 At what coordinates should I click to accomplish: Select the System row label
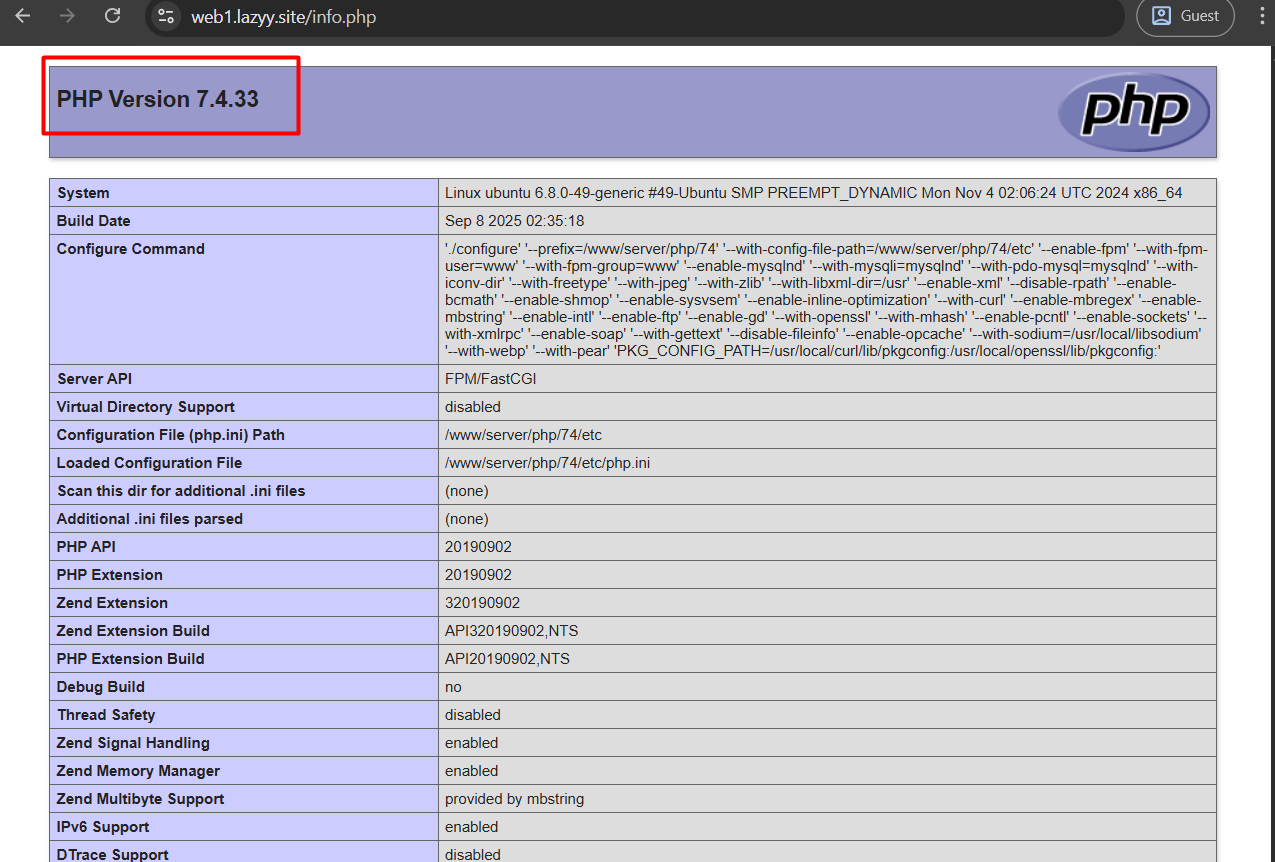pyautogui.click(x=83, y=193)
